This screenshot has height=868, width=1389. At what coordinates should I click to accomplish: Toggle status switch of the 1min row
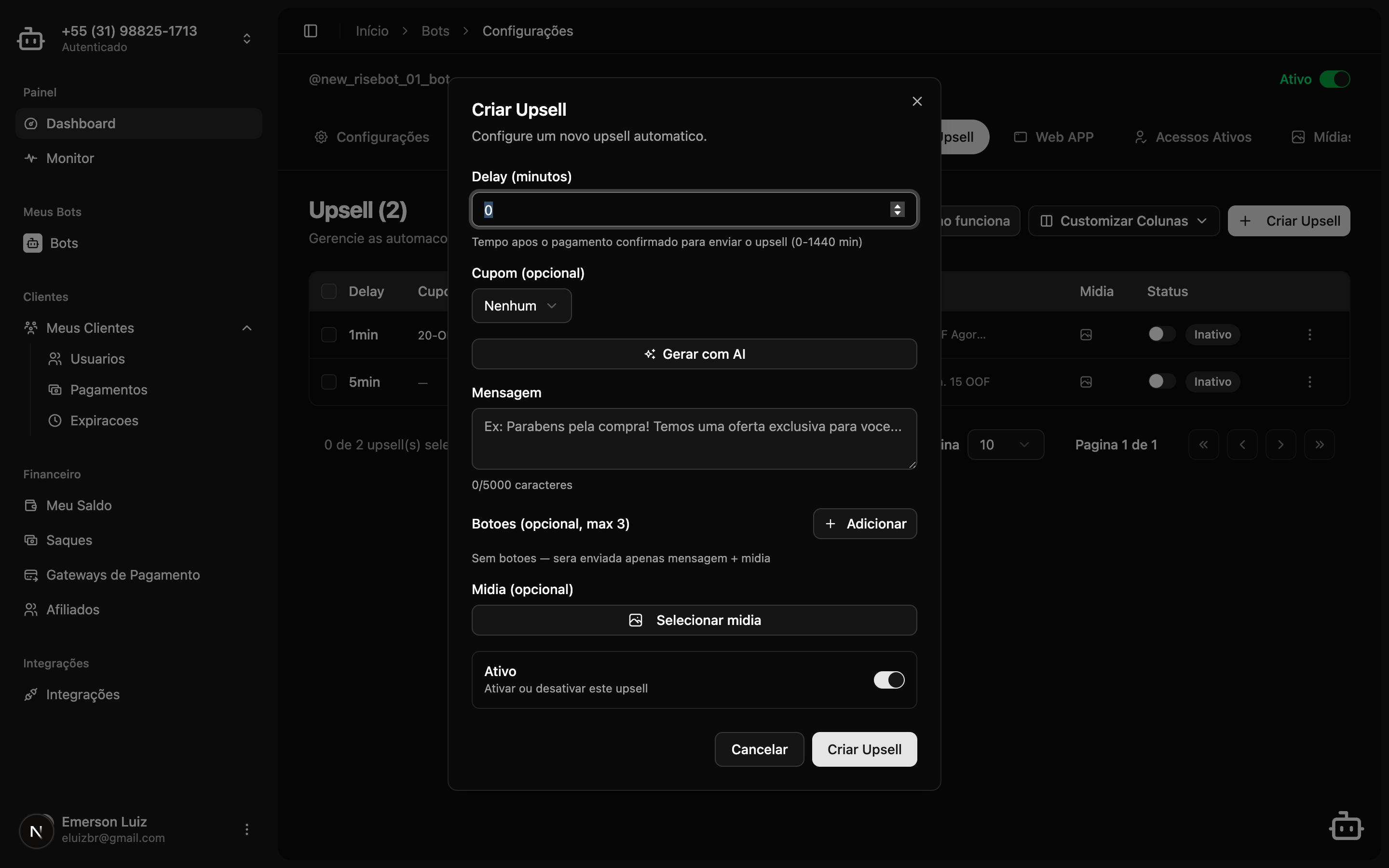coord(1162,334)
